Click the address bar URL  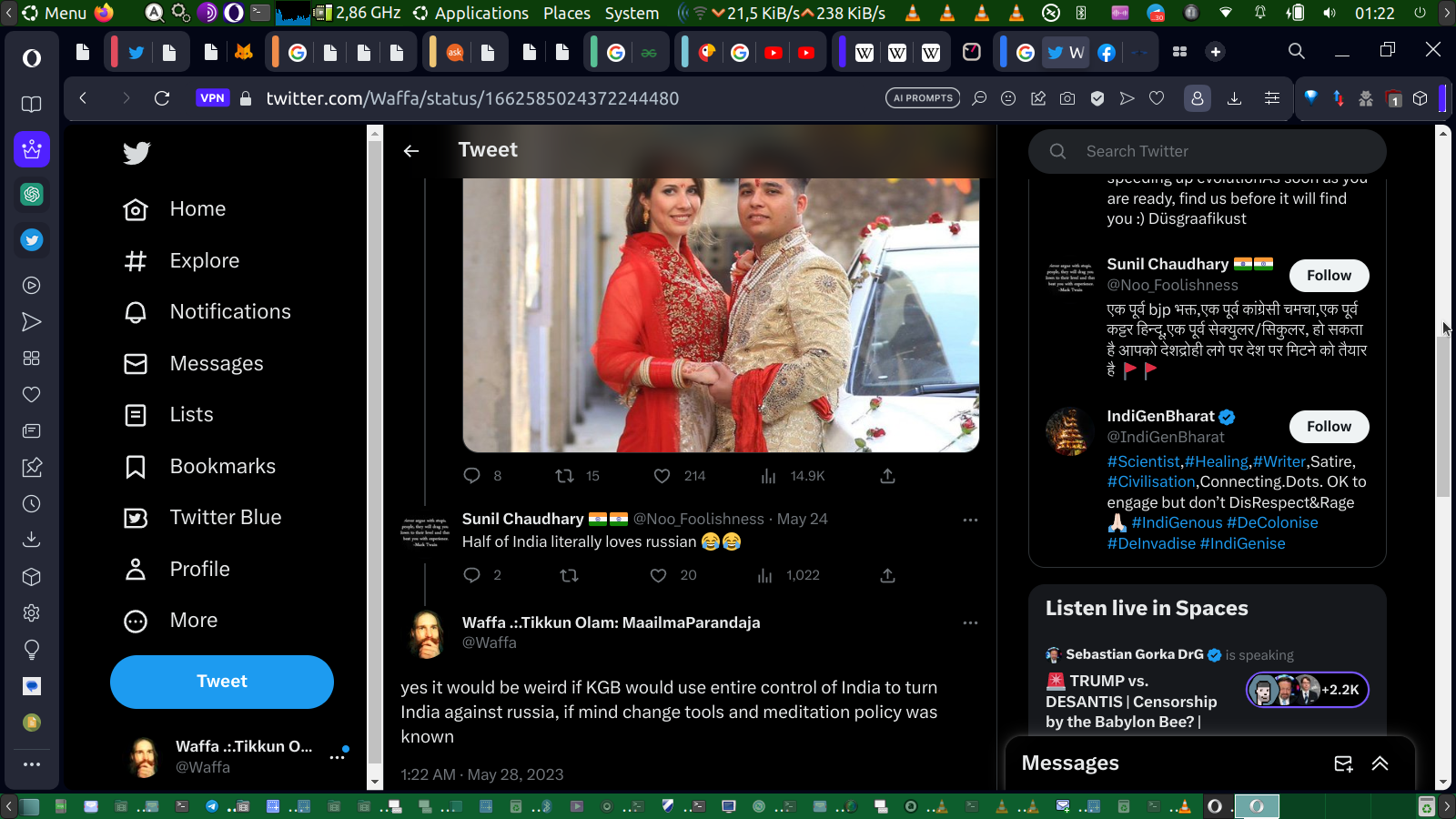click(x=472, y=98)
